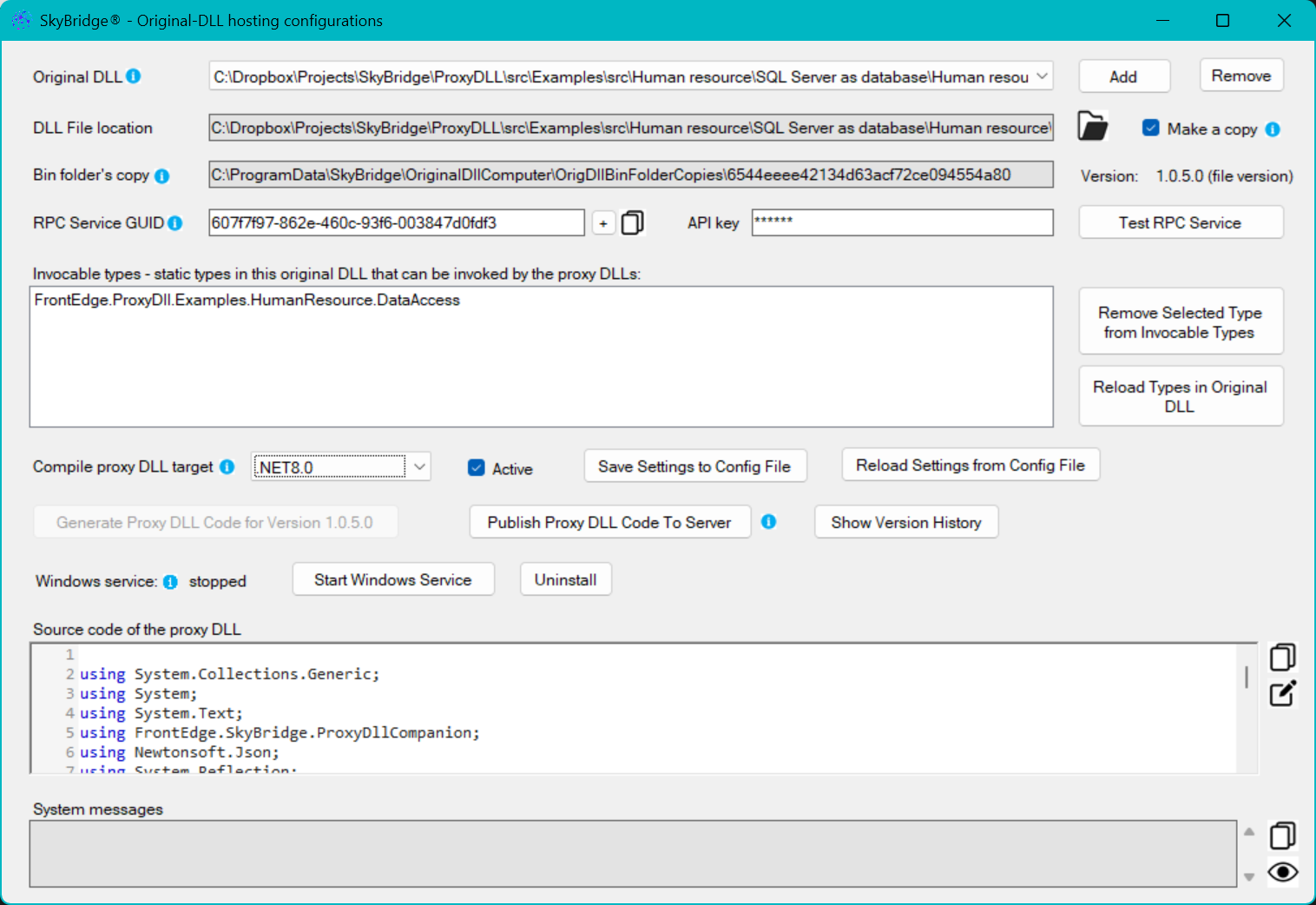Viewport: 1316px width, 905px height.
Task: Open the Original DLL path dropdown
Action: 1042,76
